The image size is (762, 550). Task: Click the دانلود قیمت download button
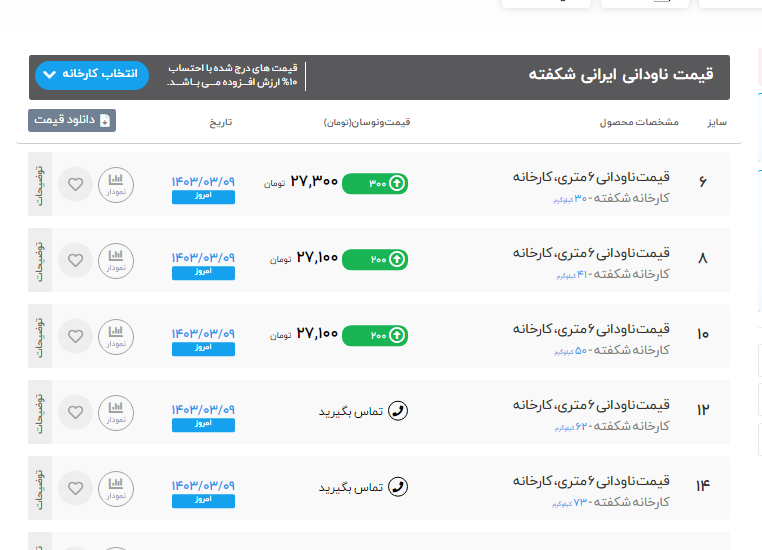72,120
